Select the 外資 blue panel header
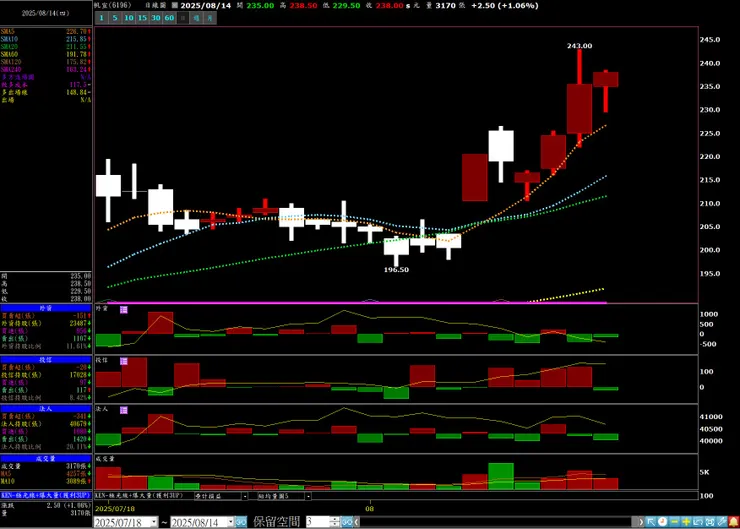Viewport: 740px width, 529px height. (x=46, y=308)
